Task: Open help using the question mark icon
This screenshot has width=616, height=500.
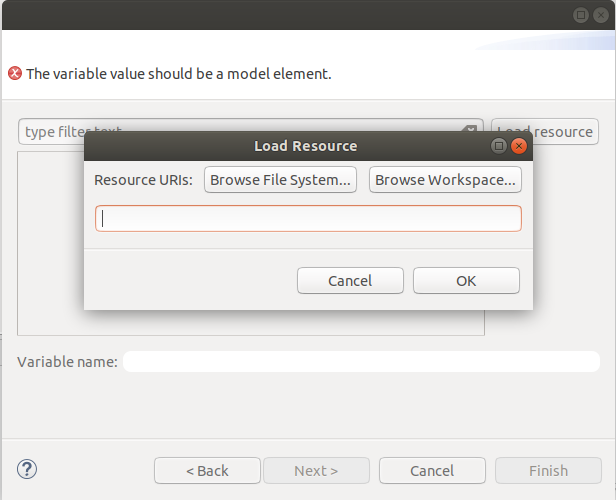Action: pos(27,469)
